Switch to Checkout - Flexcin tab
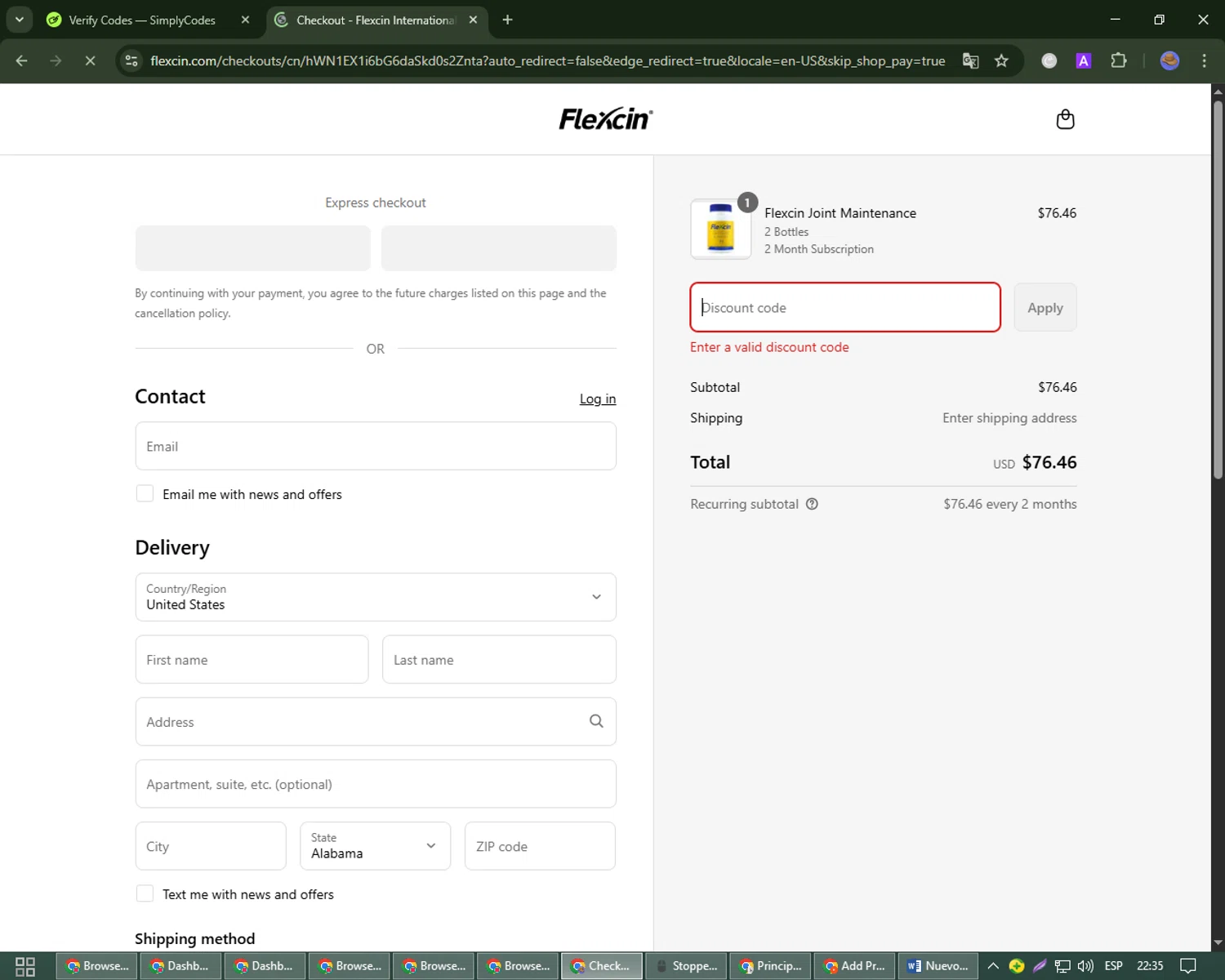Viewport: 1225px width, 980px height. (x=374, y=20)
